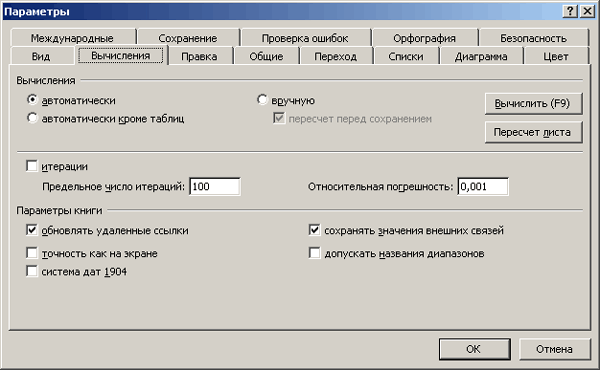
Task: Click the 'Пересчет листа' button
Action: [533, 132]
